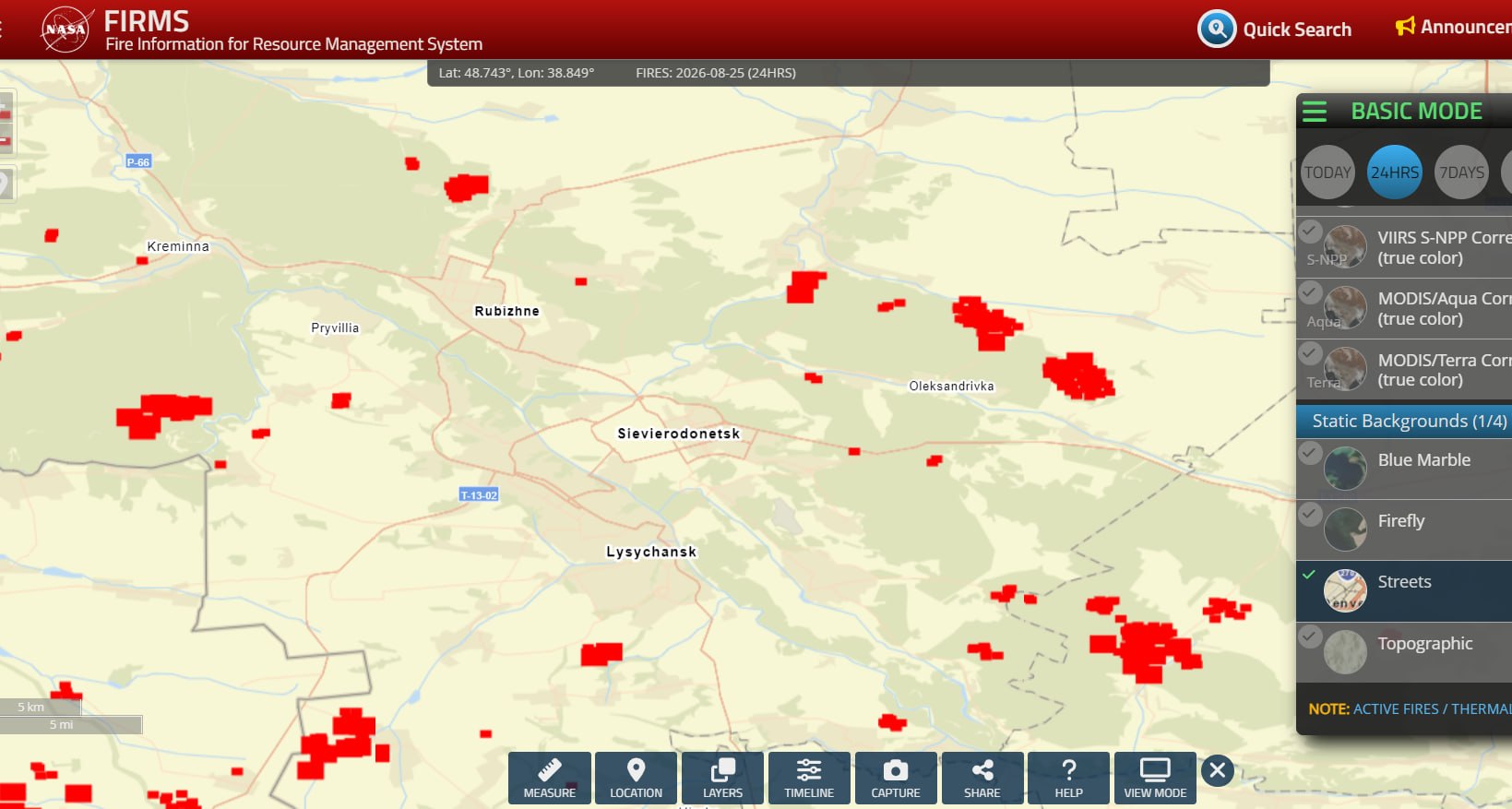Open Quick Search magnifier icon
The width and height of the screenshot is (1512, 809).
click(1217, 29)
